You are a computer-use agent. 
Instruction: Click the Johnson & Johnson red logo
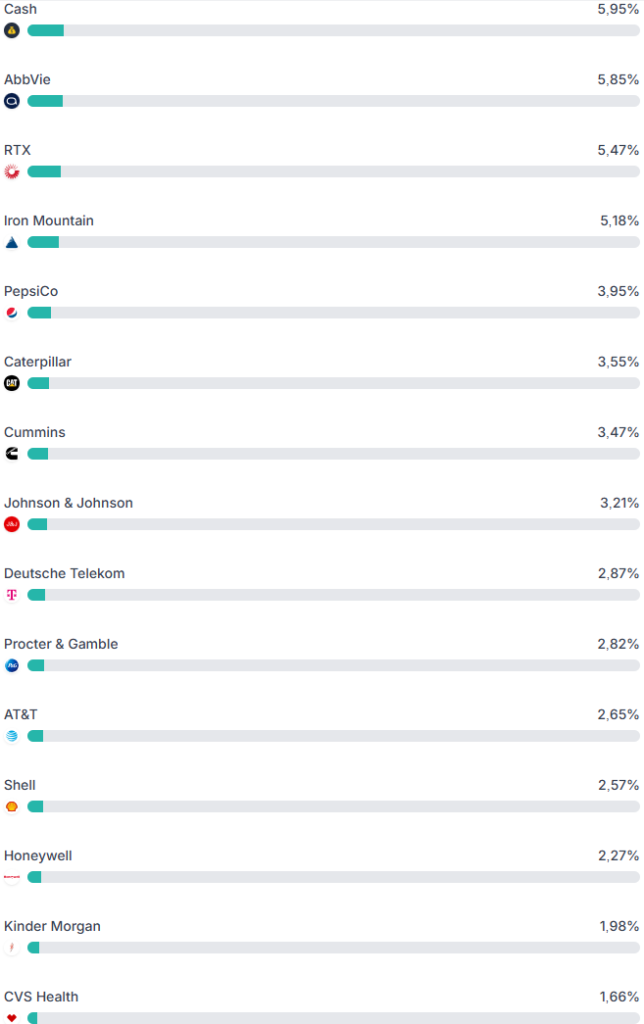(x=12, y=524)
